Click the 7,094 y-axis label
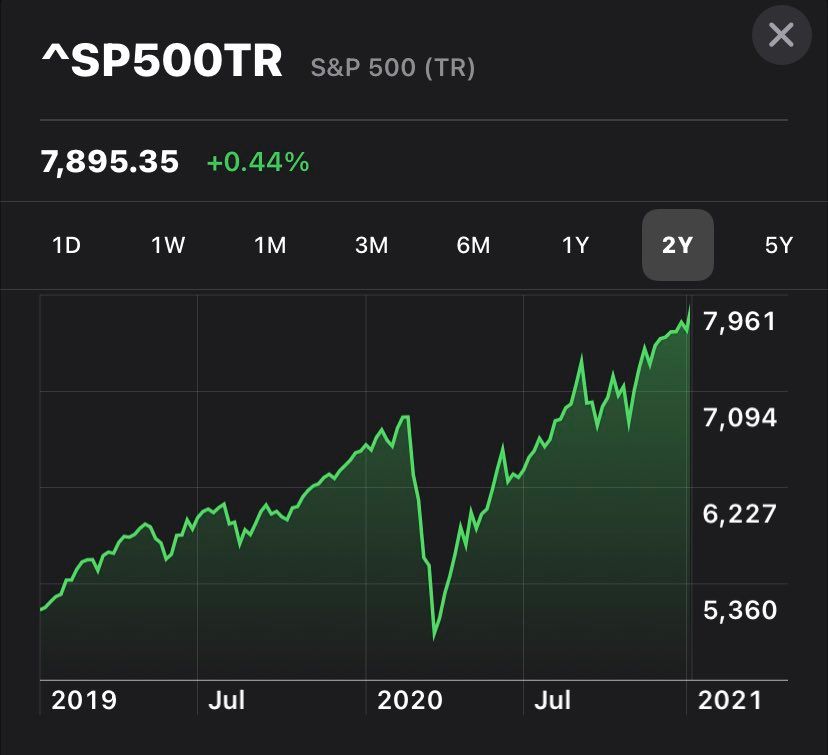The width and height of the screenshot is (828, 755). pyautogui.click(x=740, y=417)
